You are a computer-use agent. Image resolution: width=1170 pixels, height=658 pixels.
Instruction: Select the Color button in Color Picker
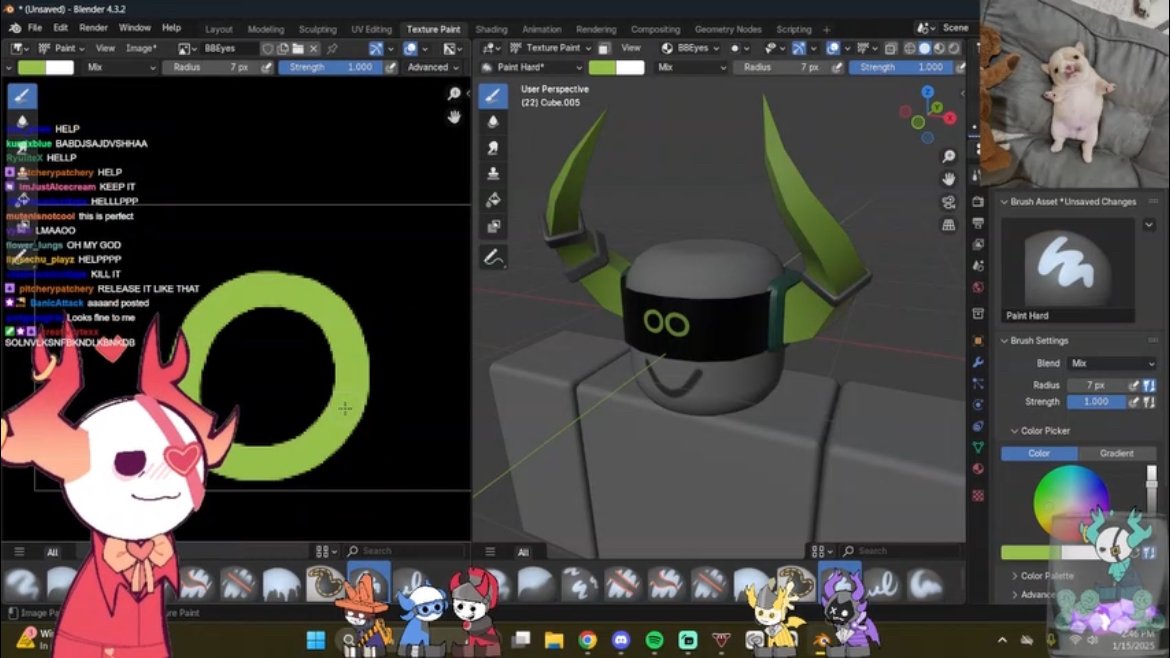tap(1039, 454)
